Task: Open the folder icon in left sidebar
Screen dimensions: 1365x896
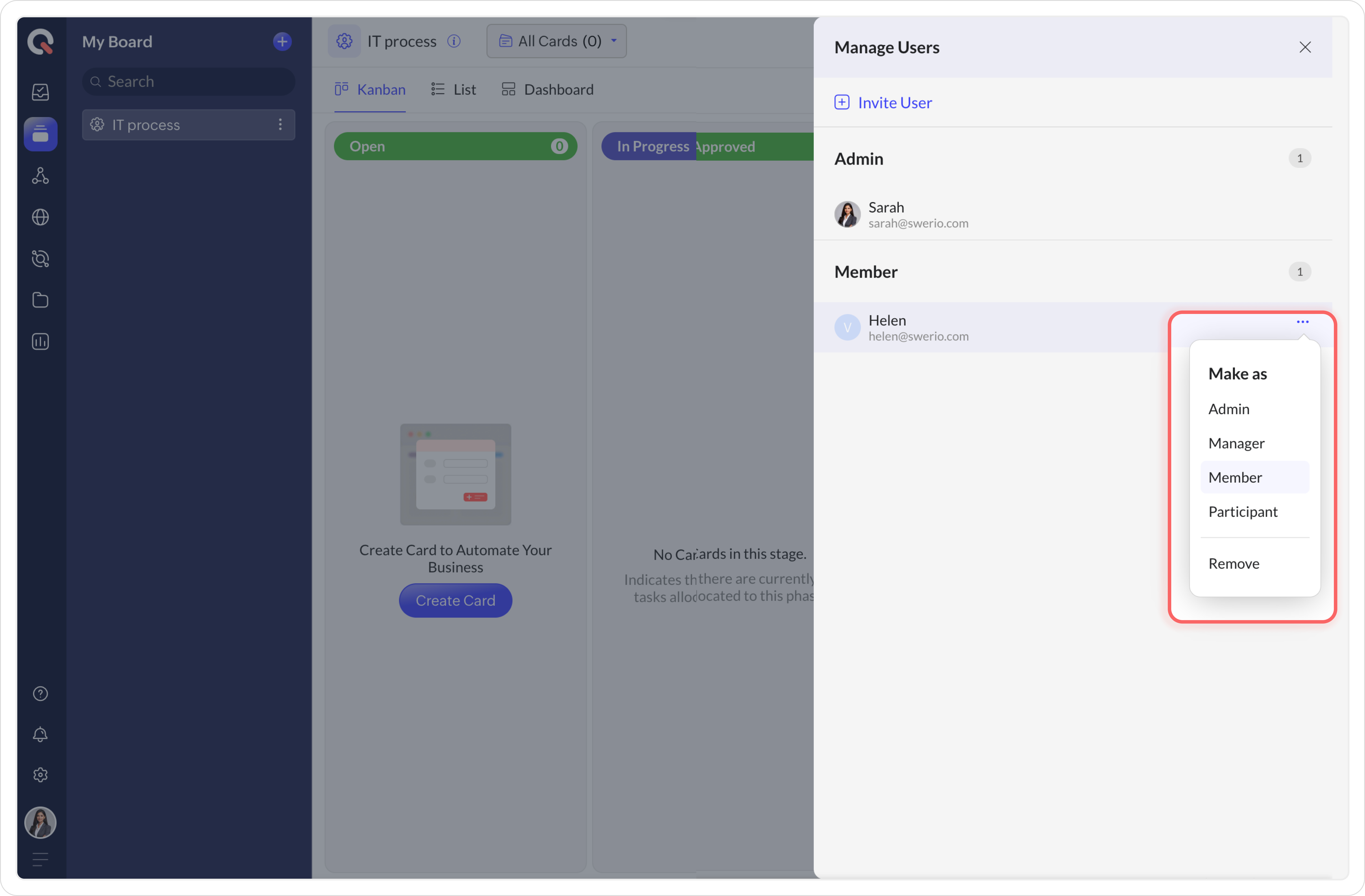Action: pyautogui.click(x=40, y=300)
